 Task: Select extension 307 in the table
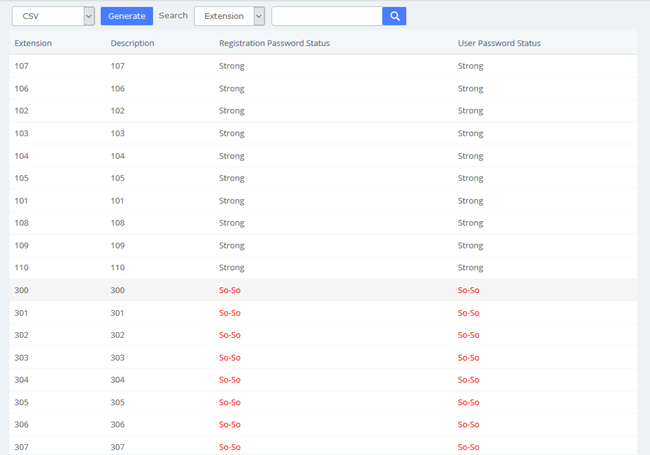(x=22, y=447)
